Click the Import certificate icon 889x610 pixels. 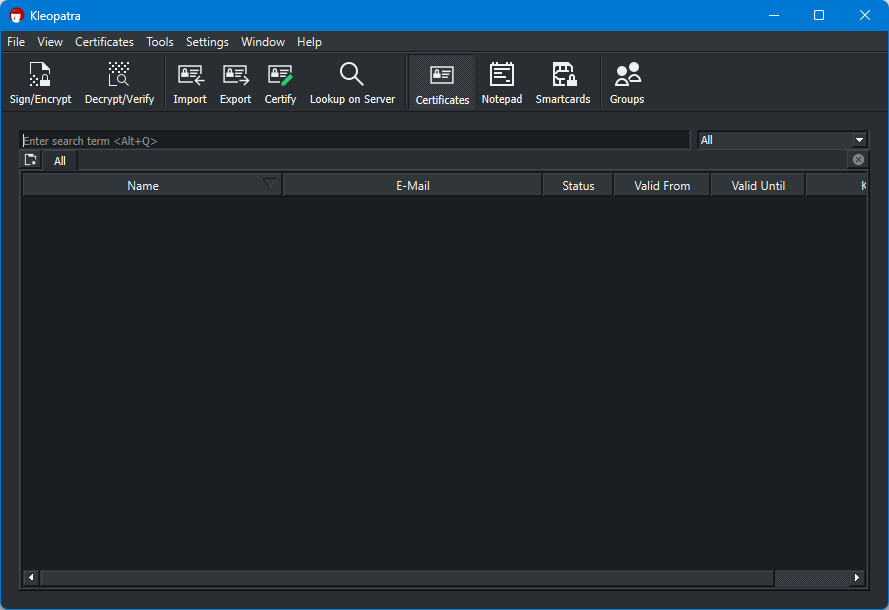click(190, 83)
